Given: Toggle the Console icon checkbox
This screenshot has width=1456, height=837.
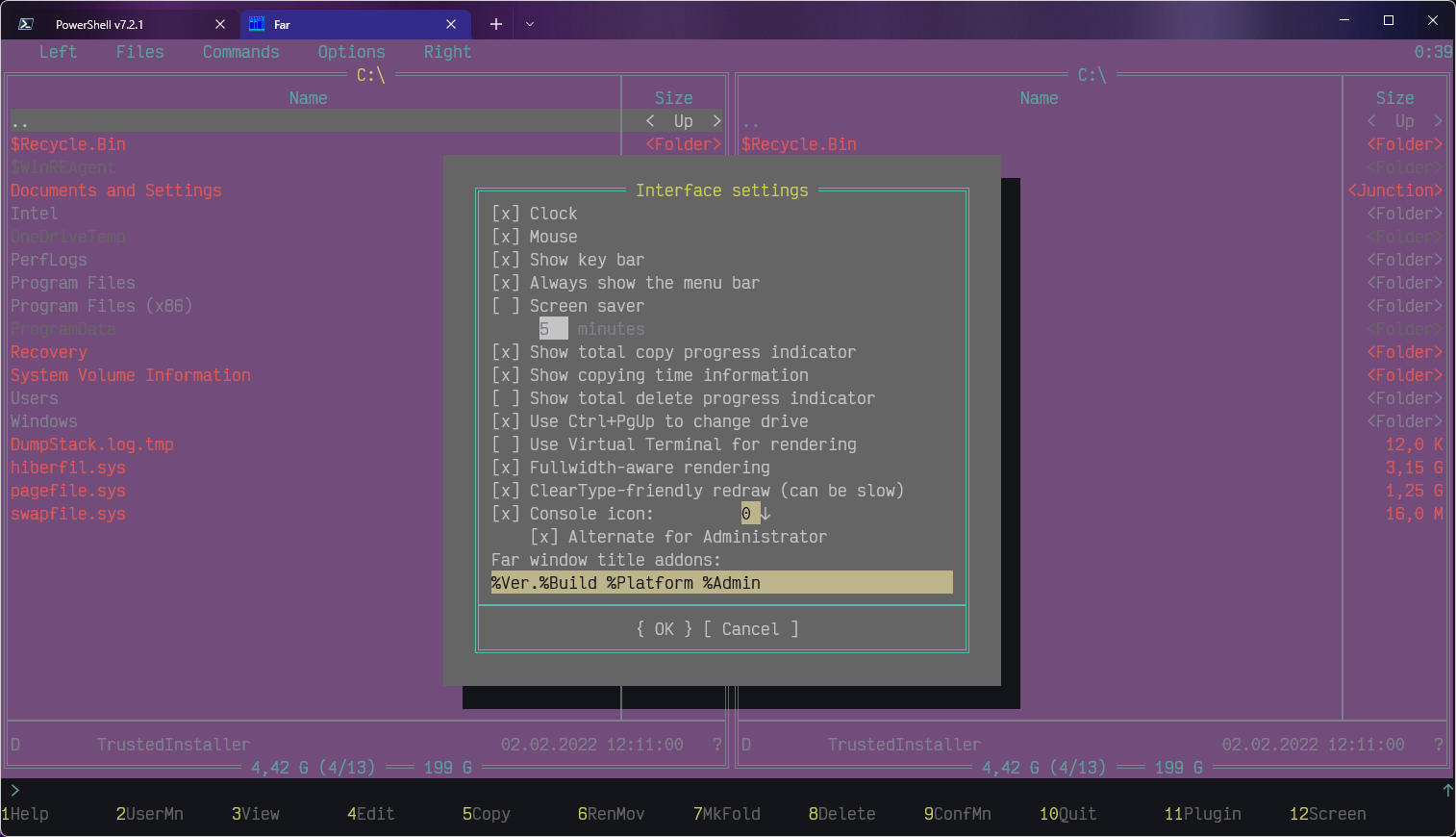Looking at the screenshot, I should 506,514.
